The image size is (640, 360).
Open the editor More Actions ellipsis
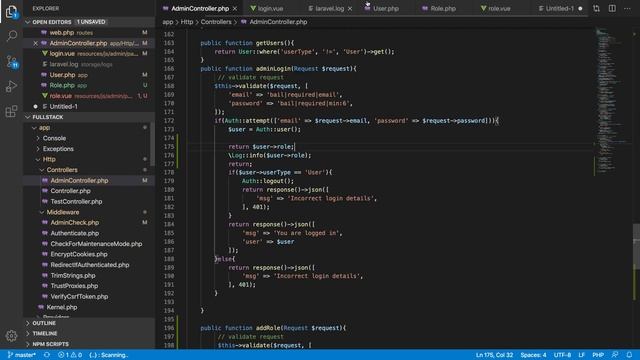[627, 8]
